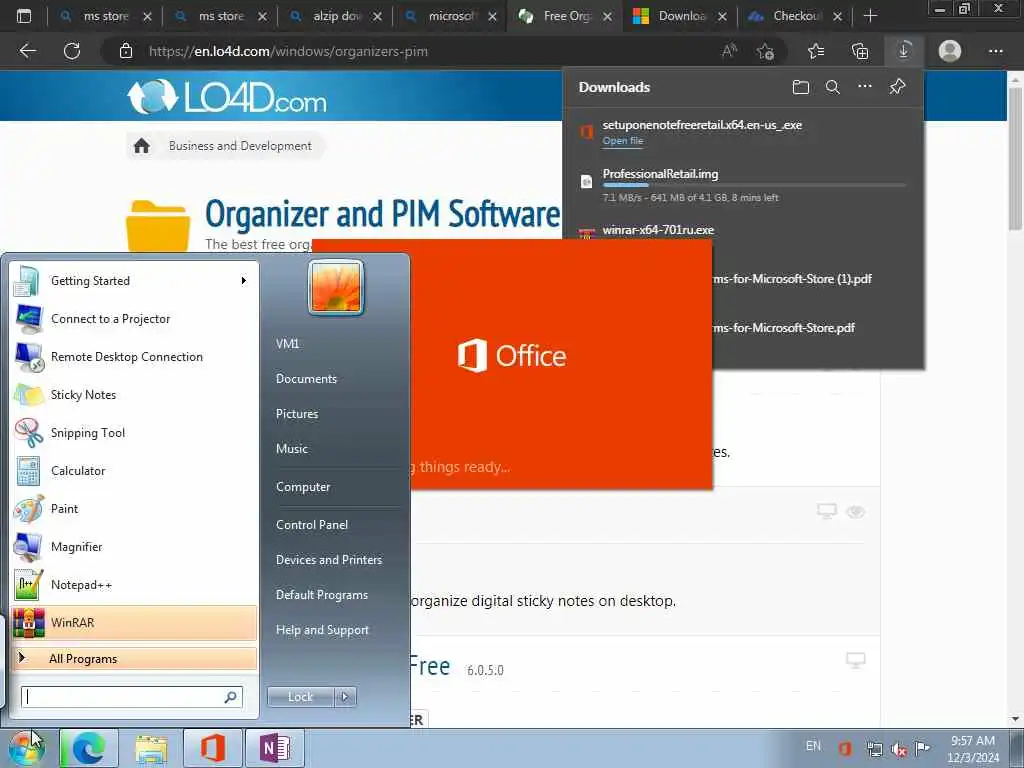Launch the Snipping Tool
Image resolution: width=1024 pixels, height=768 pixels.
pos(134,432)
